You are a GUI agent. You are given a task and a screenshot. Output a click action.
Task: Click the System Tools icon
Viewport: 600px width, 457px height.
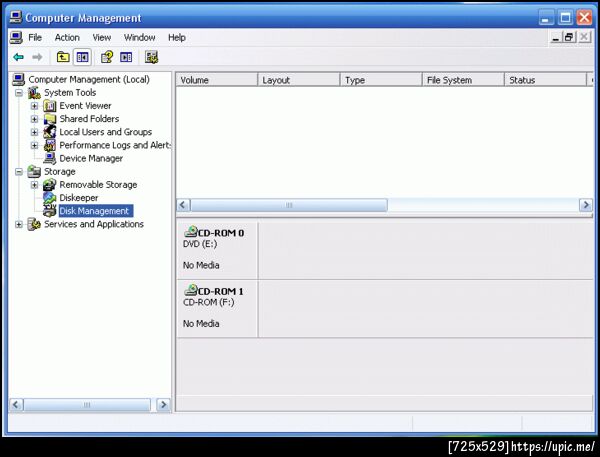pyautogui.click(x=34, y=93)
